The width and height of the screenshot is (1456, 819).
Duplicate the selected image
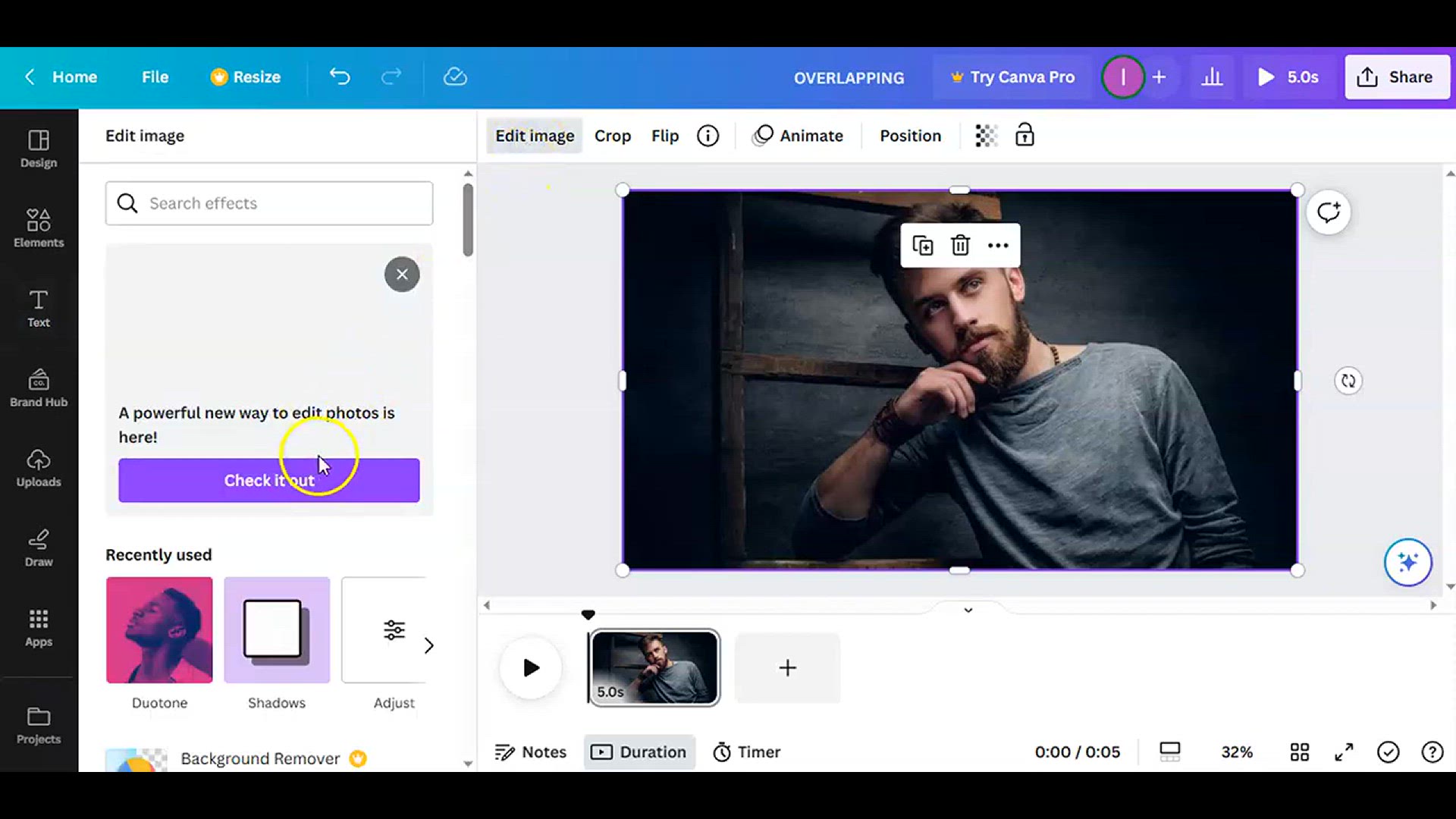[923, 246]
